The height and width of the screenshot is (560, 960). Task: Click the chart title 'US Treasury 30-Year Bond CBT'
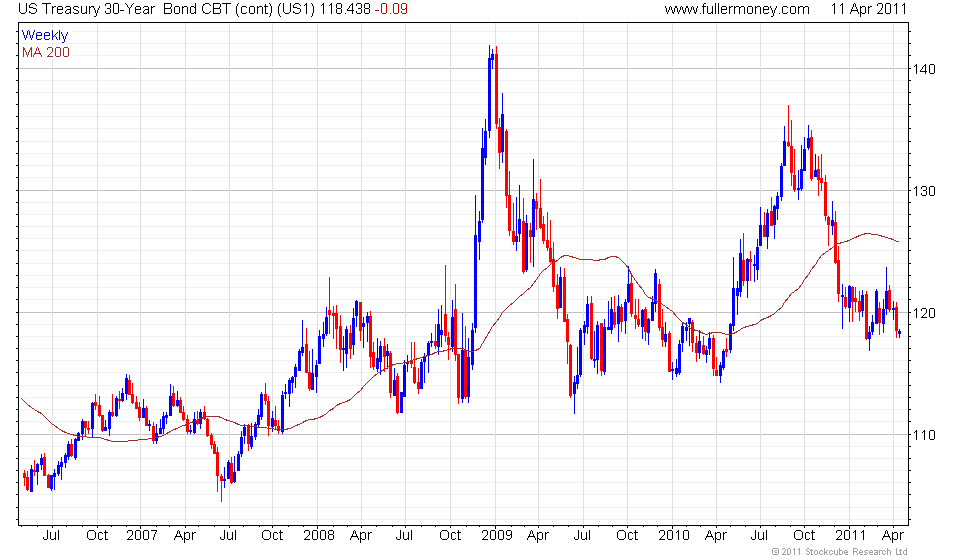pos(126,9)
